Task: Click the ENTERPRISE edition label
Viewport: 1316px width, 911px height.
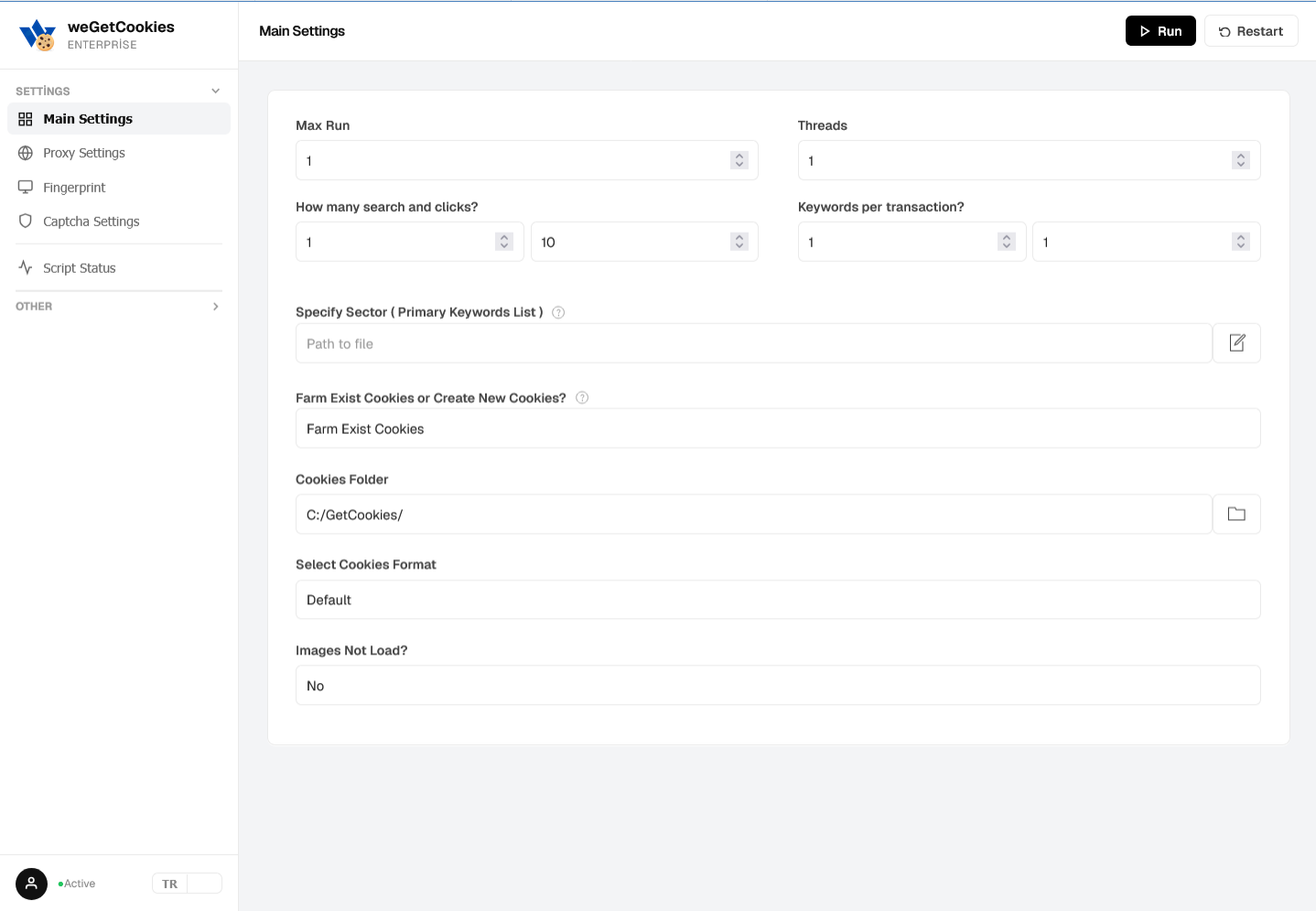Action: [x=102, y=45]
